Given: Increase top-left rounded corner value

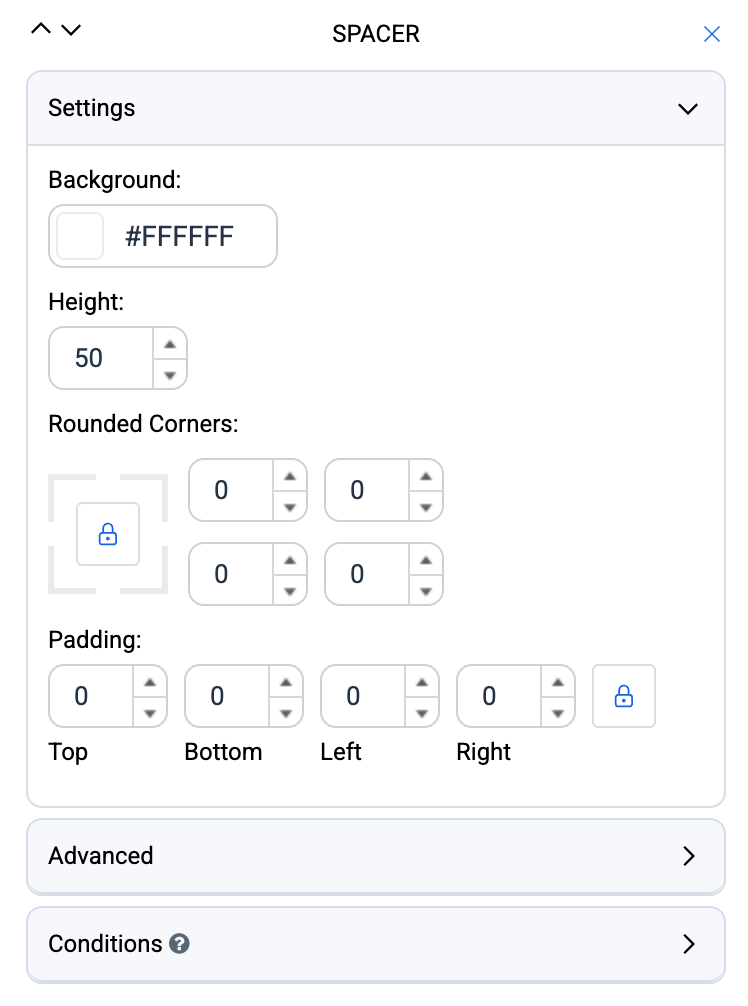Looking at the screenshot, I should 290,476.
